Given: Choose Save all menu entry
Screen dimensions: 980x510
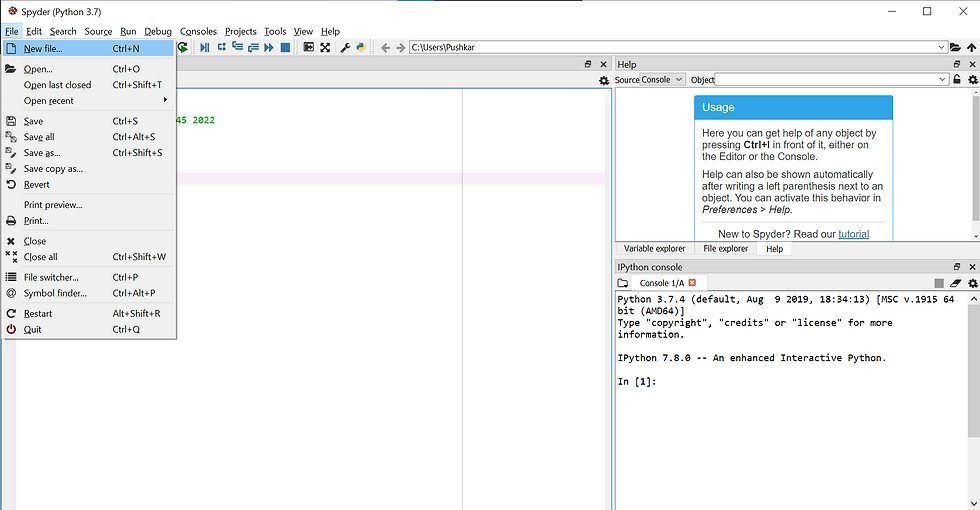Looking at the screenshot, I should (x=89, y=137).
